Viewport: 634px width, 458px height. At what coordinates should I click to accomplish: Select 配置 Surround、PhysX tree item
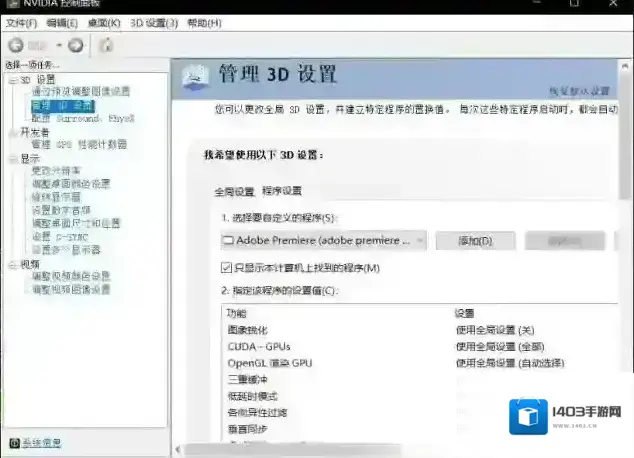(x=81, y=118)
